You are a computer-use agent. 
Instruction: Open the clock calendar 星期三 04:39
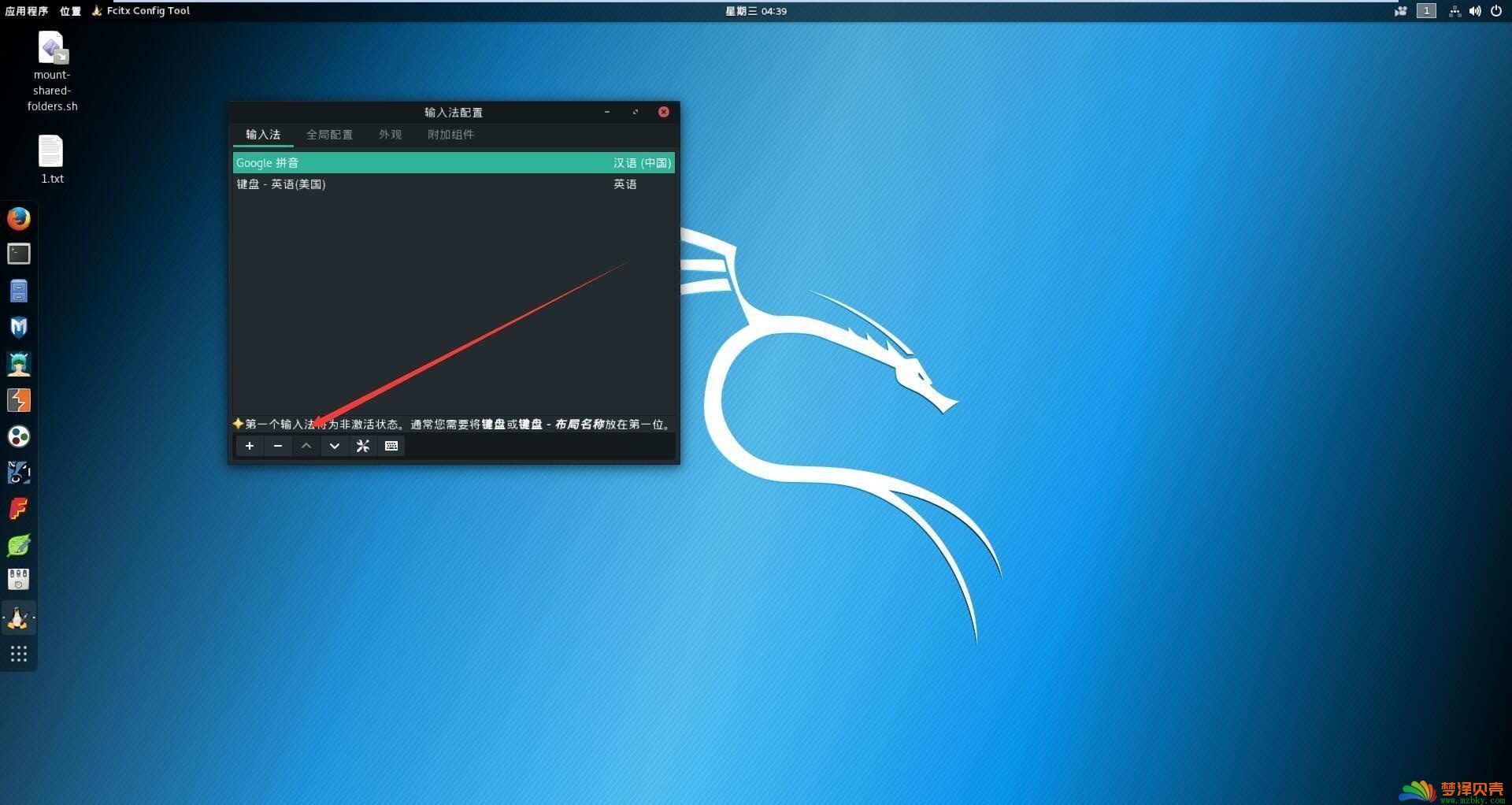pyautogui.click(x=756, y=11)
